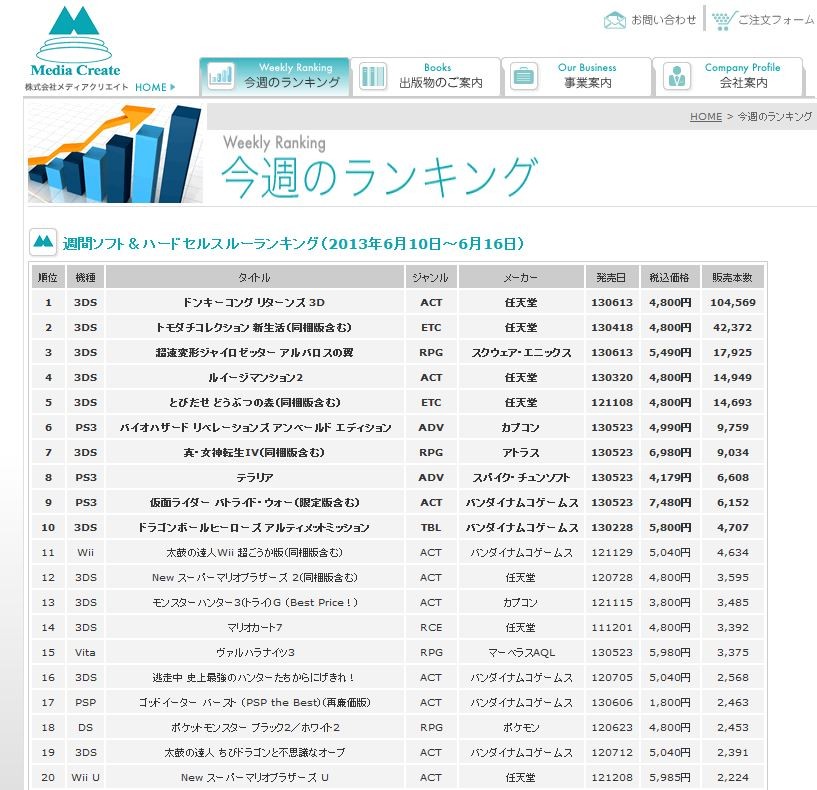This screenshot has height=790, width=817.
Task: Select title ドンキーコング リターンズ 3D
Action: coord(254,302)
